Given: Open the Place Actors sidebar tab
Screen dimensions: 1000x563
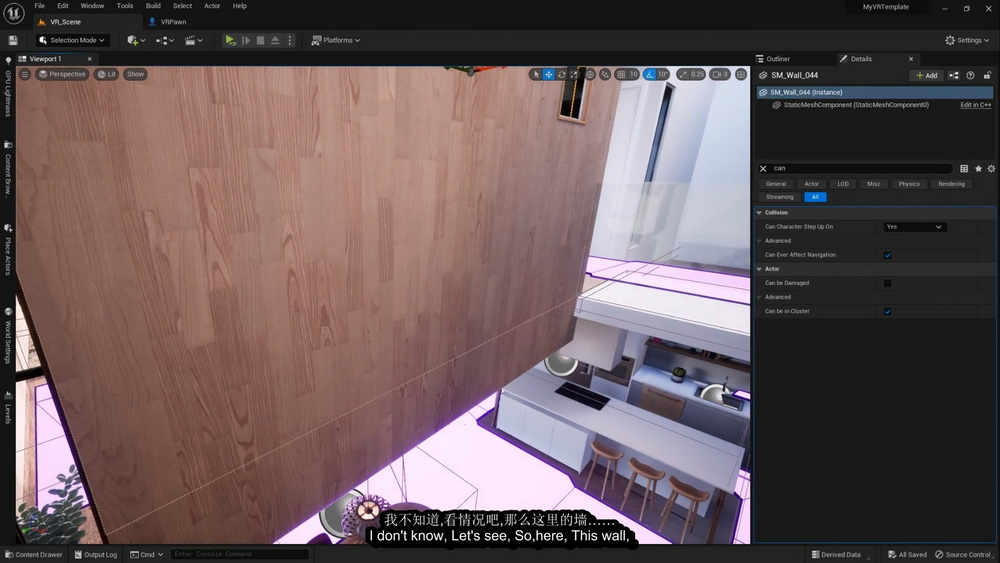Looking at the screenshot, I should coord(8,250).
